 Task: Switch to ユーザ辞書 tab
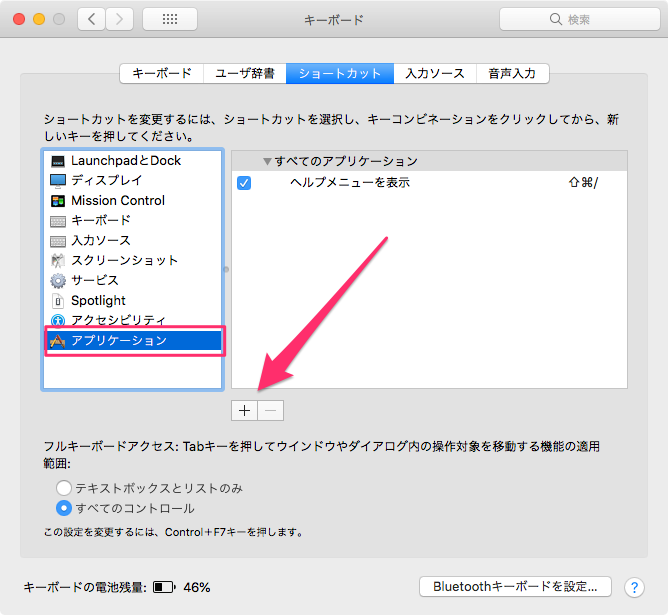[x=245, y=74]
